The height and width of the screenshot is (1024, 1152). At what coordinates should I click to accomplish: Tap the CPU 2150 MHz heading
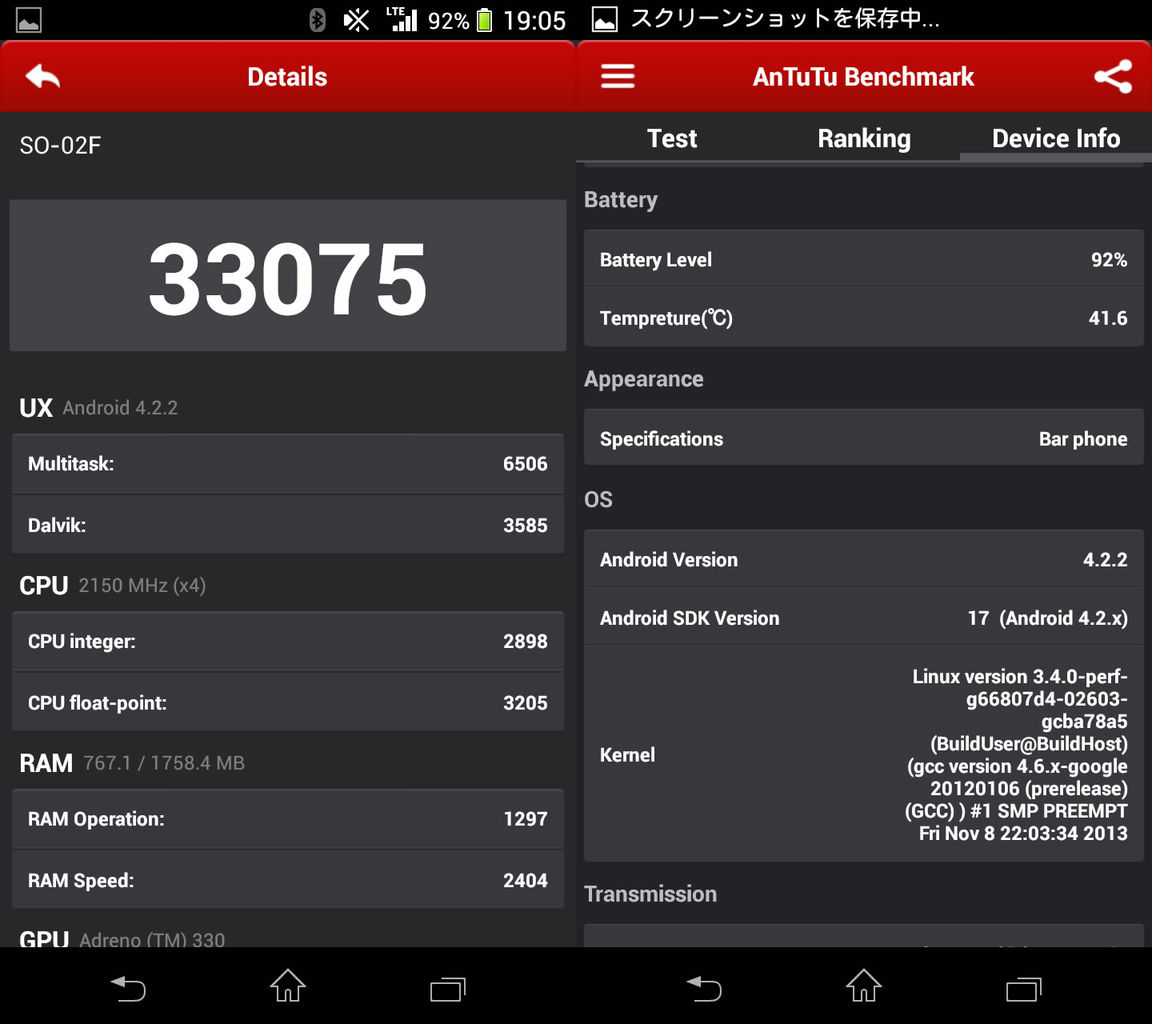point(112,585)
